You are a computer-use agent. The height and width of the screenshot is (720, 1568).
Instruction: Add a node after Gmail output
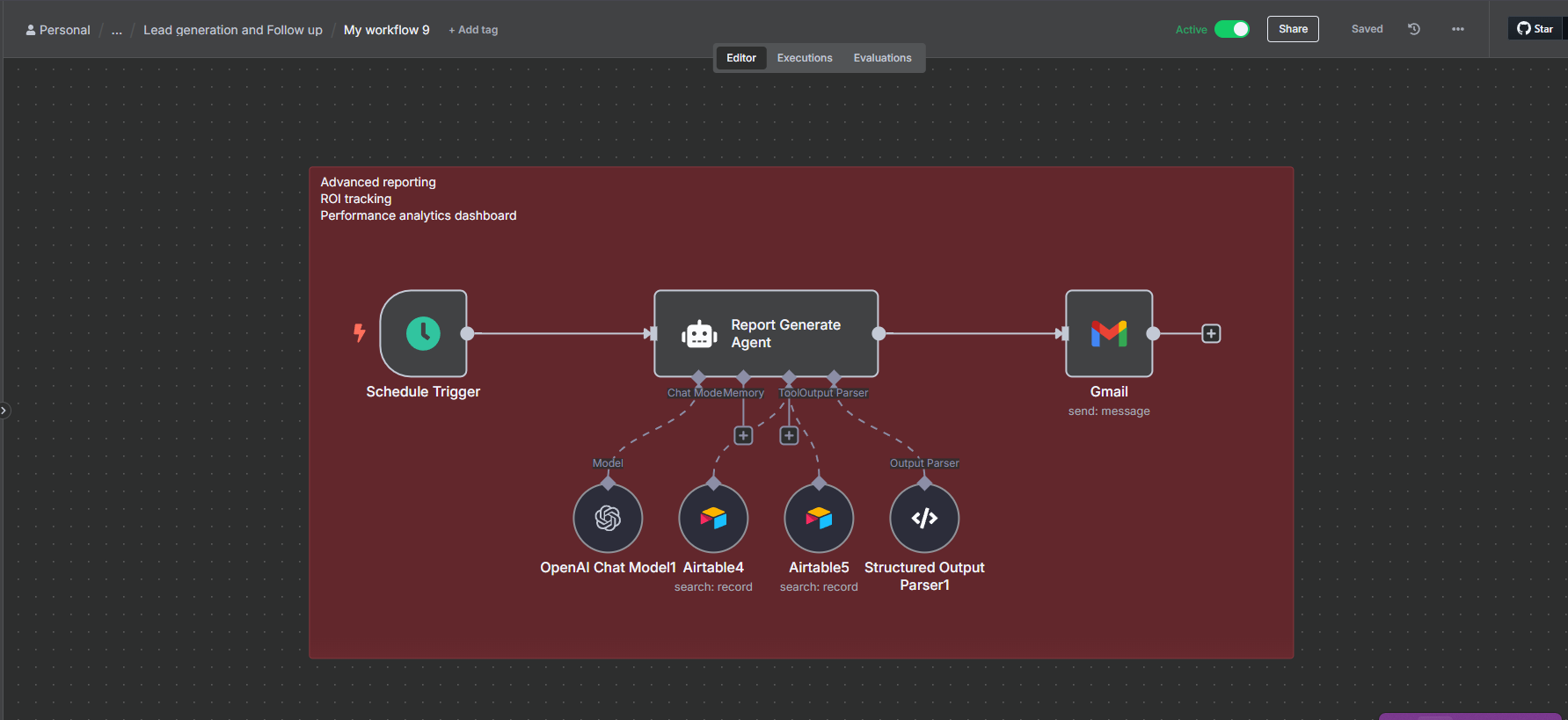1211,334
